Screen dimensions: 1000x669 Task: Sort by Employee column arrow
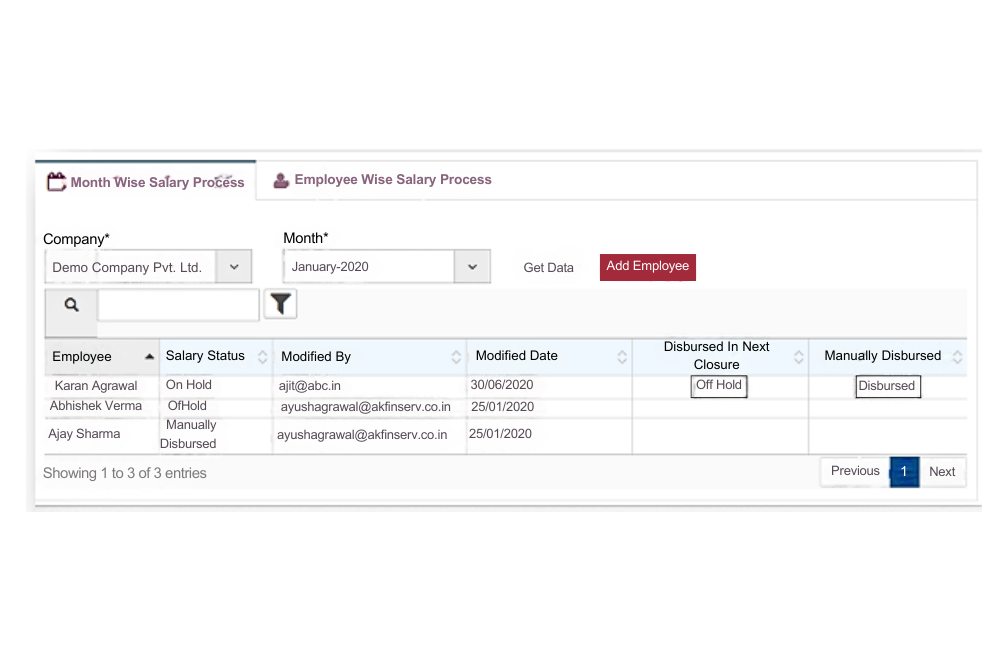[149, 357]
